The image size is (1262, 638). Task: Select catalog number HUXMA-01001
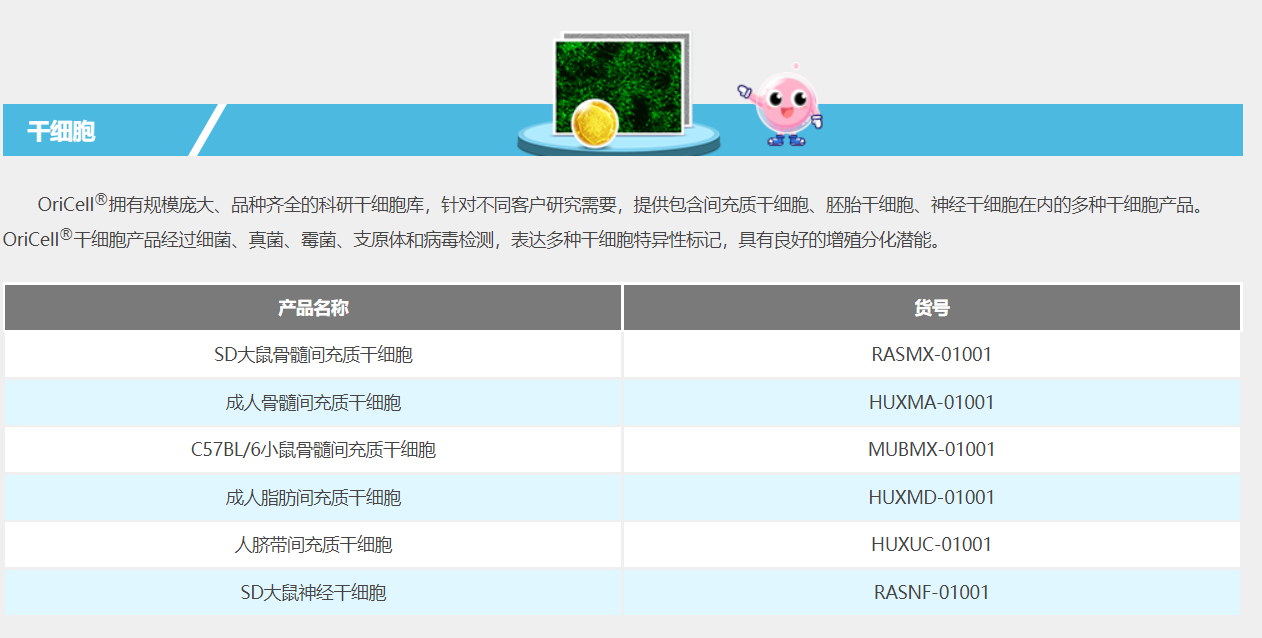click(931, 403)
